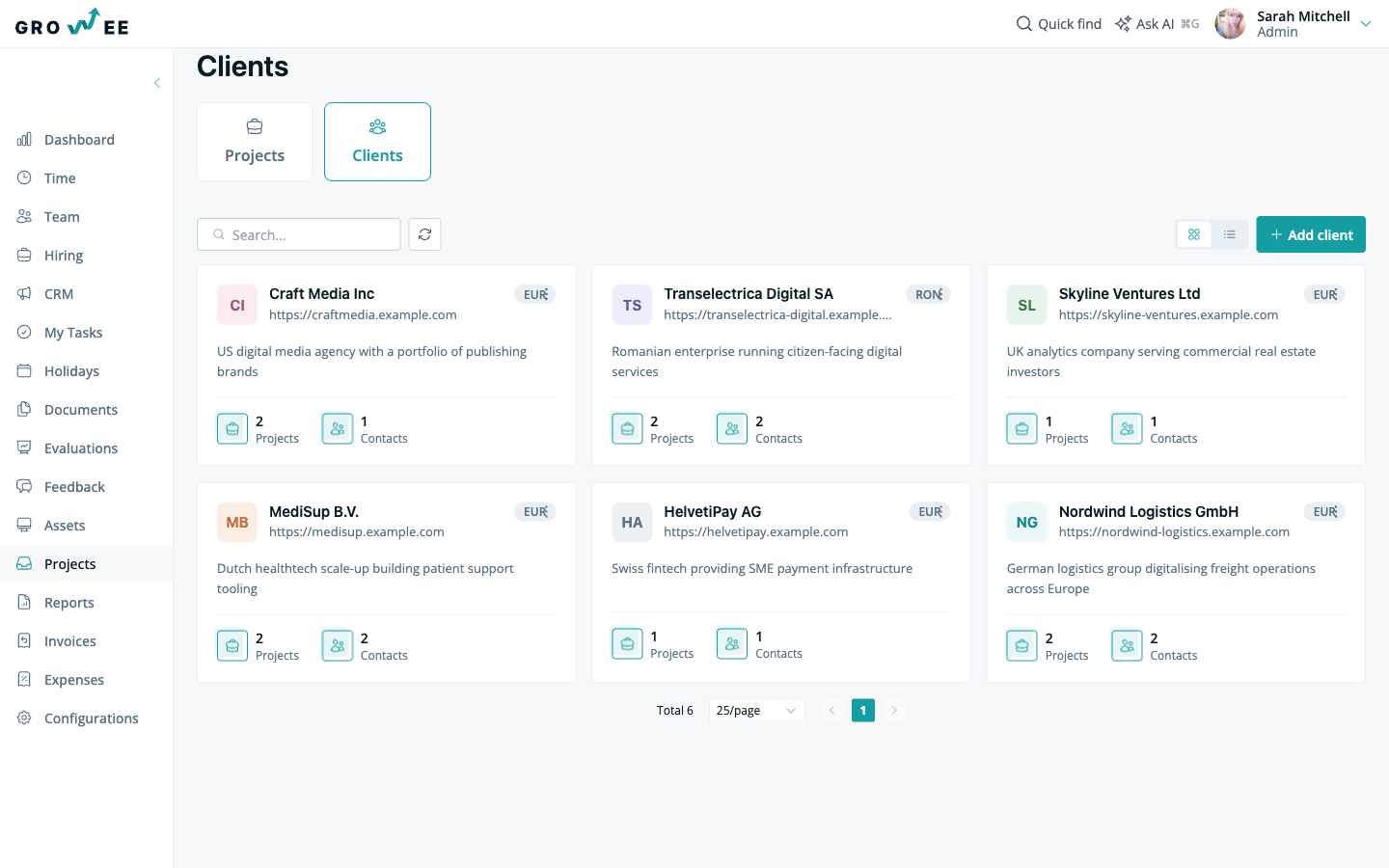Click the SL avatar badge

point(1027,305)
